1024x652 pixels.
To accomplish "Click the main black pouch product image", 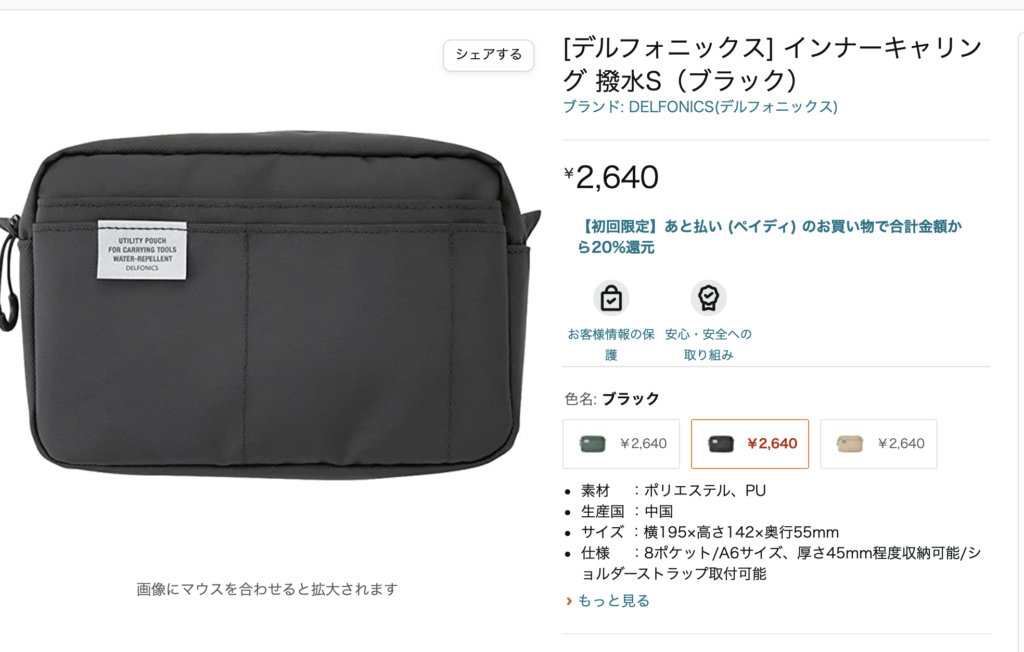I will [x=269, y=304].
